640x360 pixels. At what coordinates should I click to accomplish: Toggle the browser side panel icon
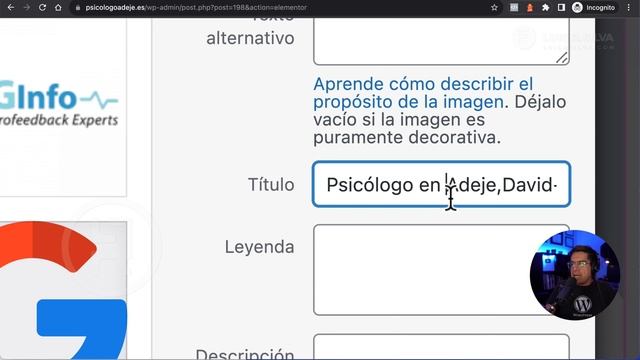(x=561, y=8)
